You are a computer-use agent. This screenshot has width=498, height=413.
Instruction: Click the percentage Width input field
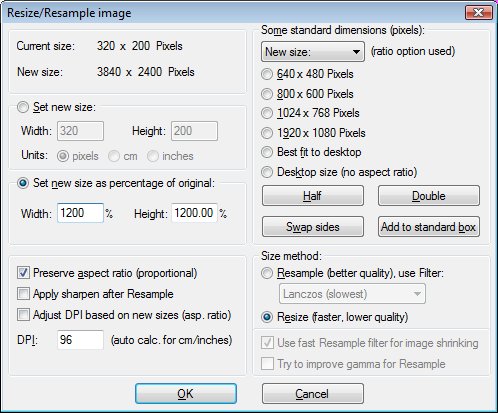tap(80, 213)
